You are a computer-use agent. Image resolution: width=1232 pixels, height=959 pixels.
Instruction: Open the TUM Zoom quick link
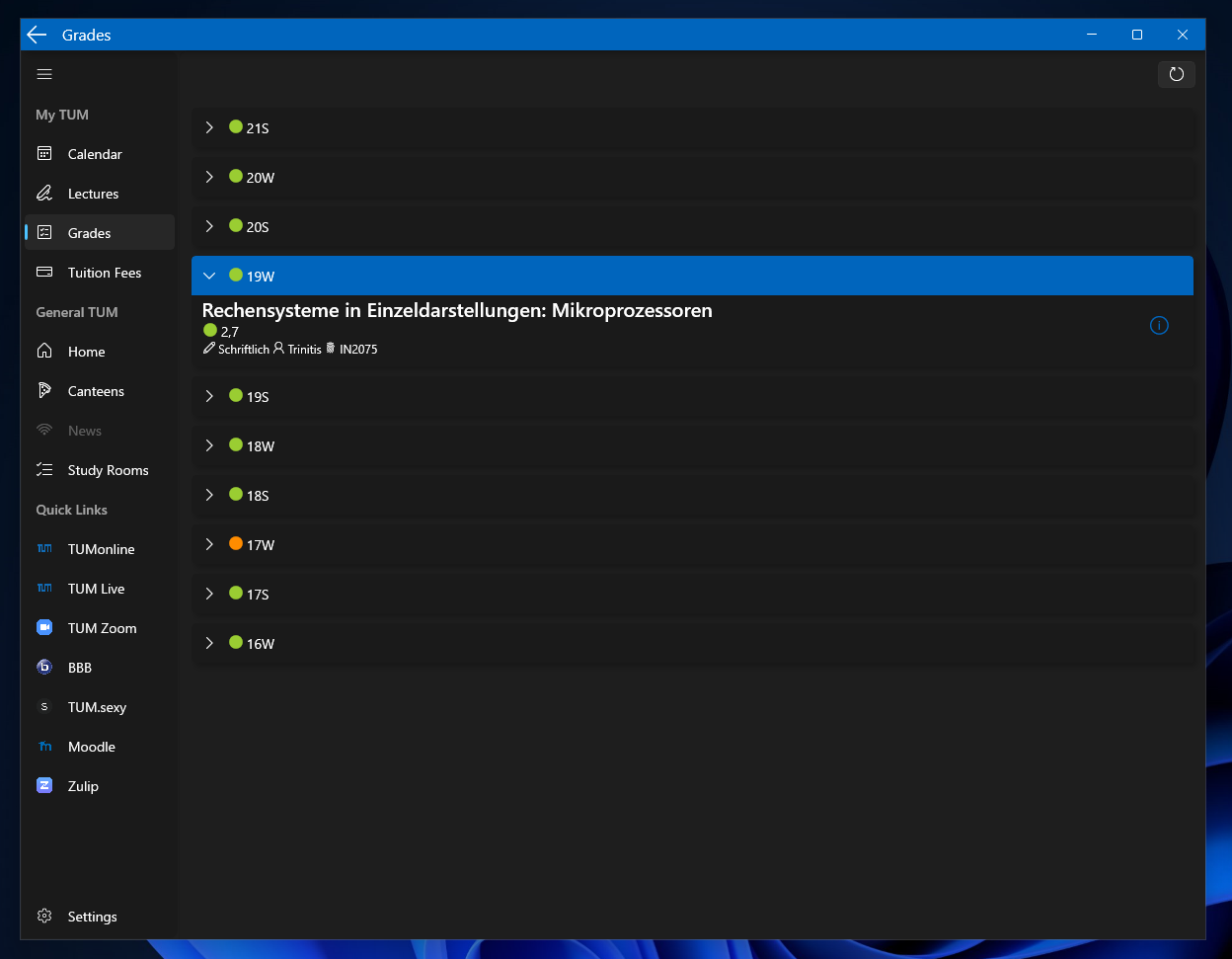pyautogui.click(x=100, y=628)
